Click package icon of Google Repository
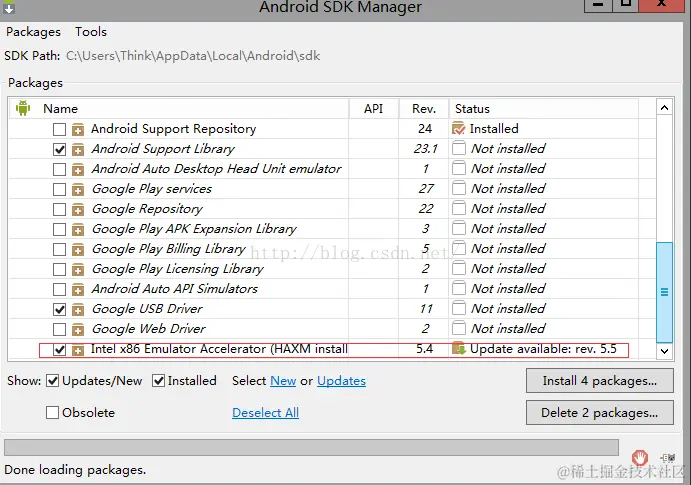Viewport: 691px width, 485px height. pos(78,209)
